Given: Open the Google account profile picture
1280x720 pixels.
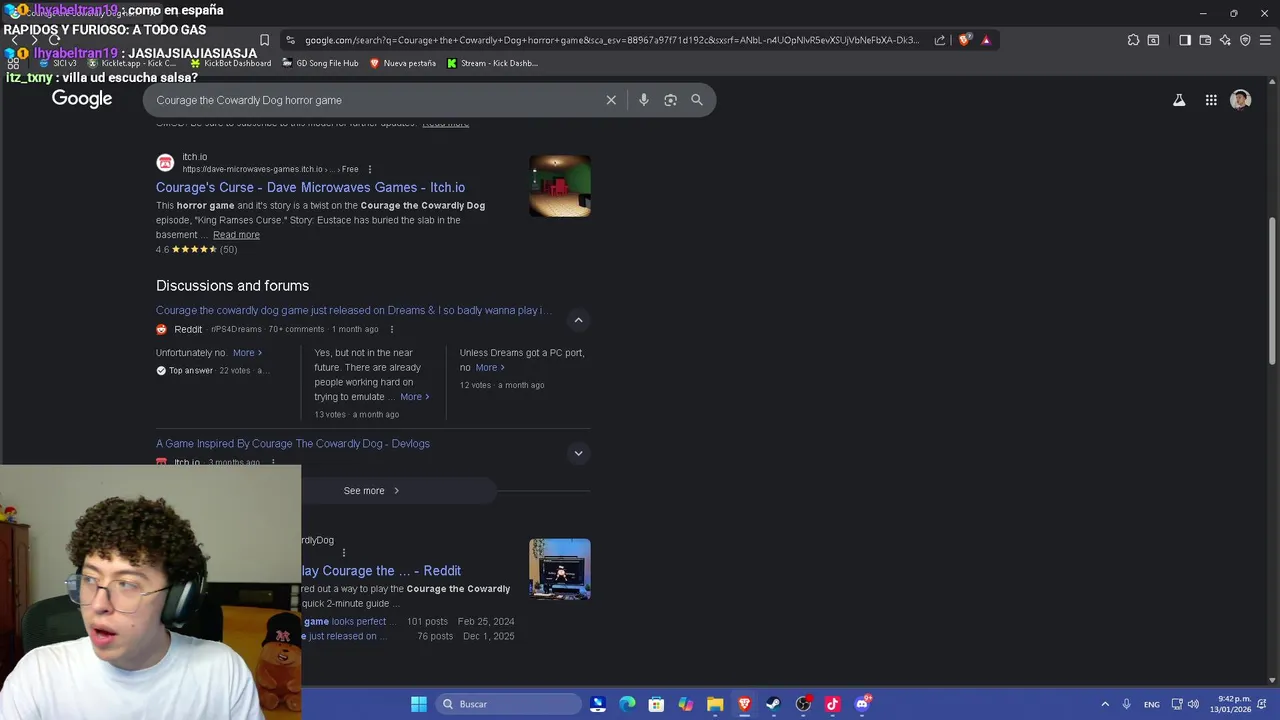Looking at the screenshot, I should (1241, 100).
